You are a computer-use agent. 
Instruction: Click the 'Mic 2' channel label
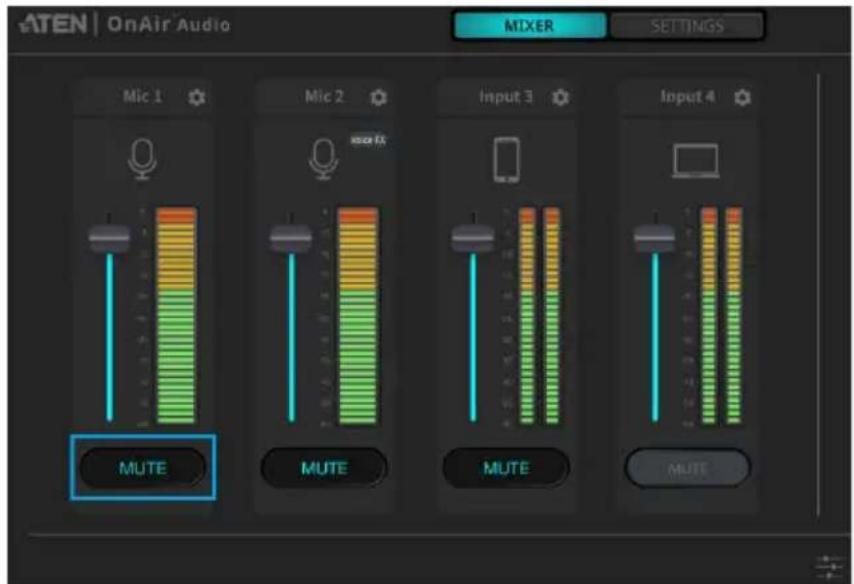point(325,96)
